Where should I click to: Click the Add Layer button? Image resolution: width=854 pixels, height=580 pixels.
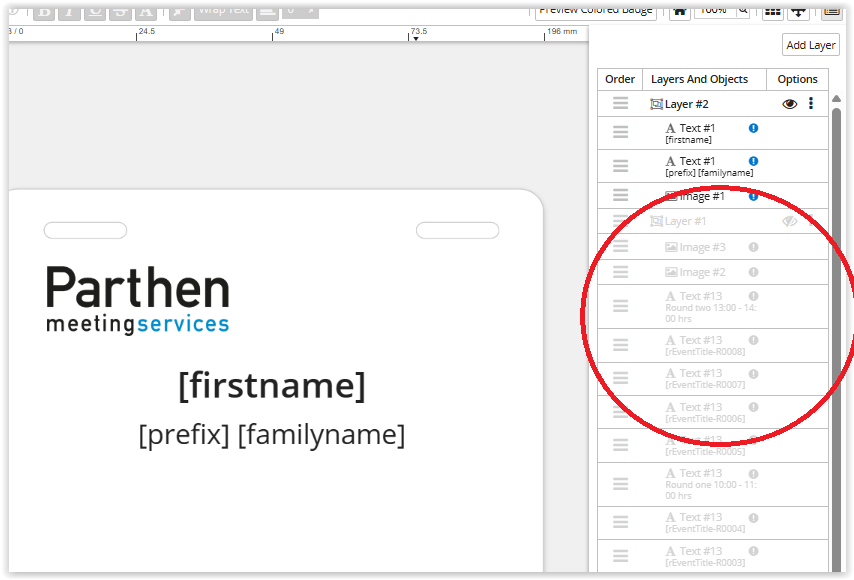tap(810, 45)
